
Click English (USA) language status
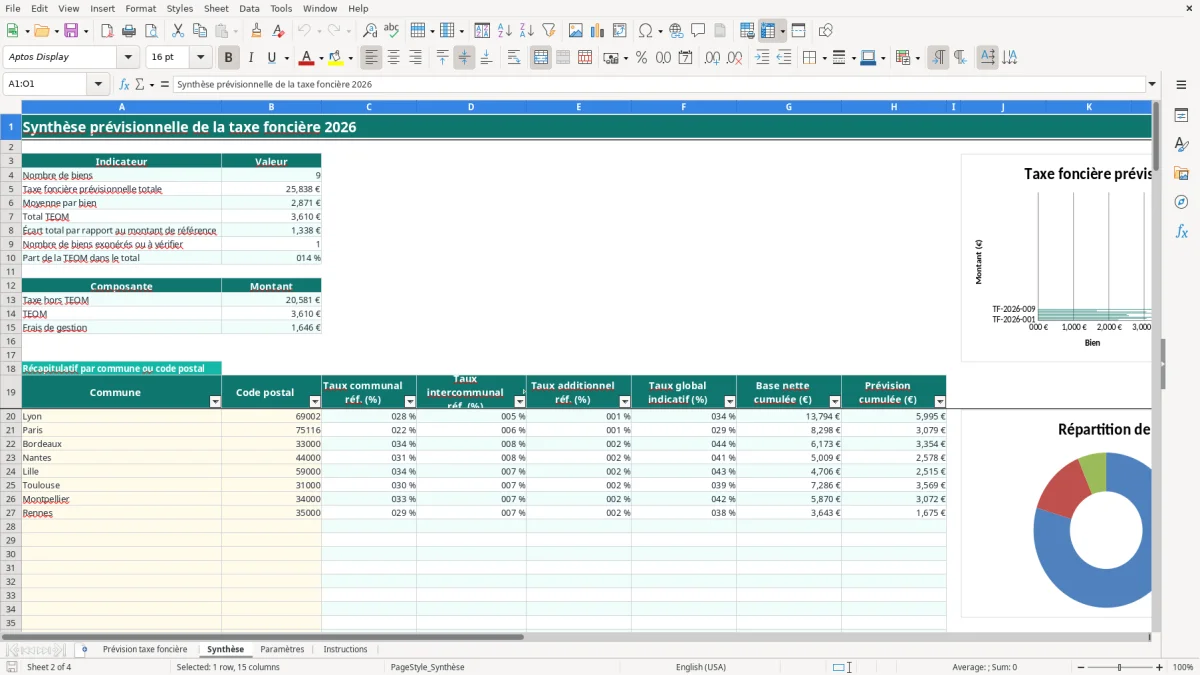pyautogui.click(x=701, y=667)
